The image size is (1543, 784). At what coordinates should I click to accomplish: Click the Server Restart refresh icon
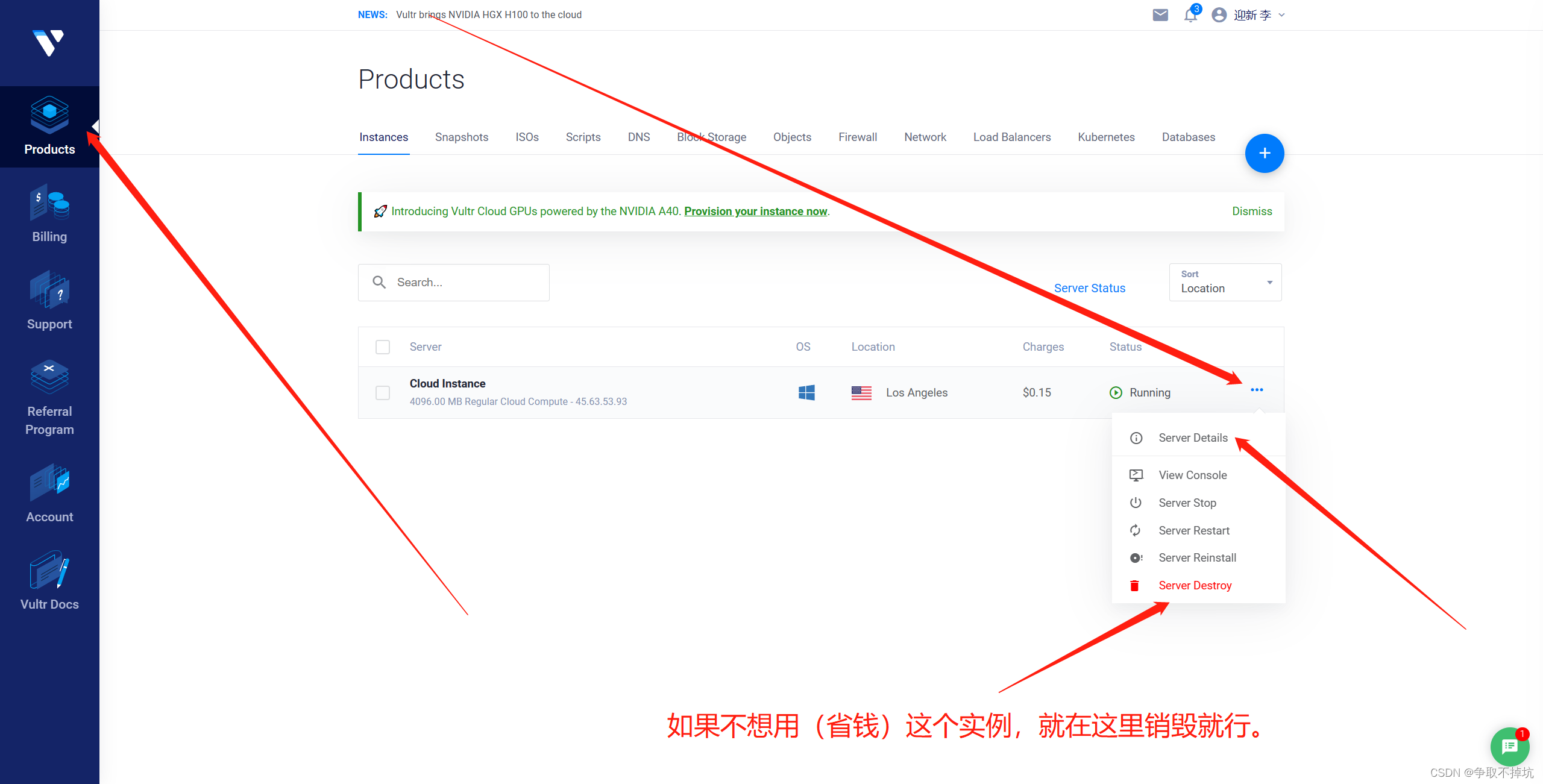[1136, 530]
